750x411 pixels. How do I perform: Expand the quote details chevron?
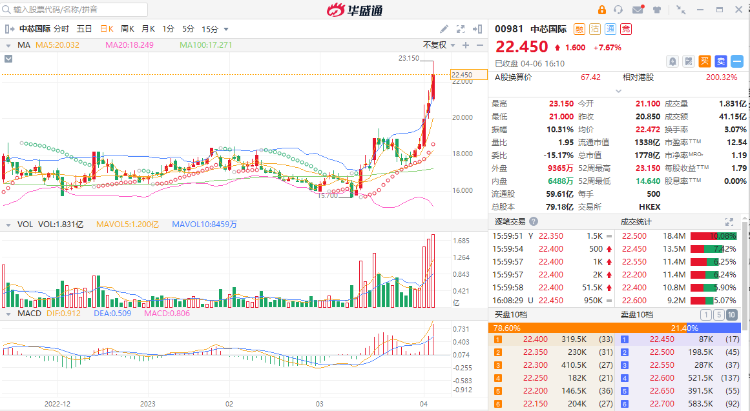(618, 90)
